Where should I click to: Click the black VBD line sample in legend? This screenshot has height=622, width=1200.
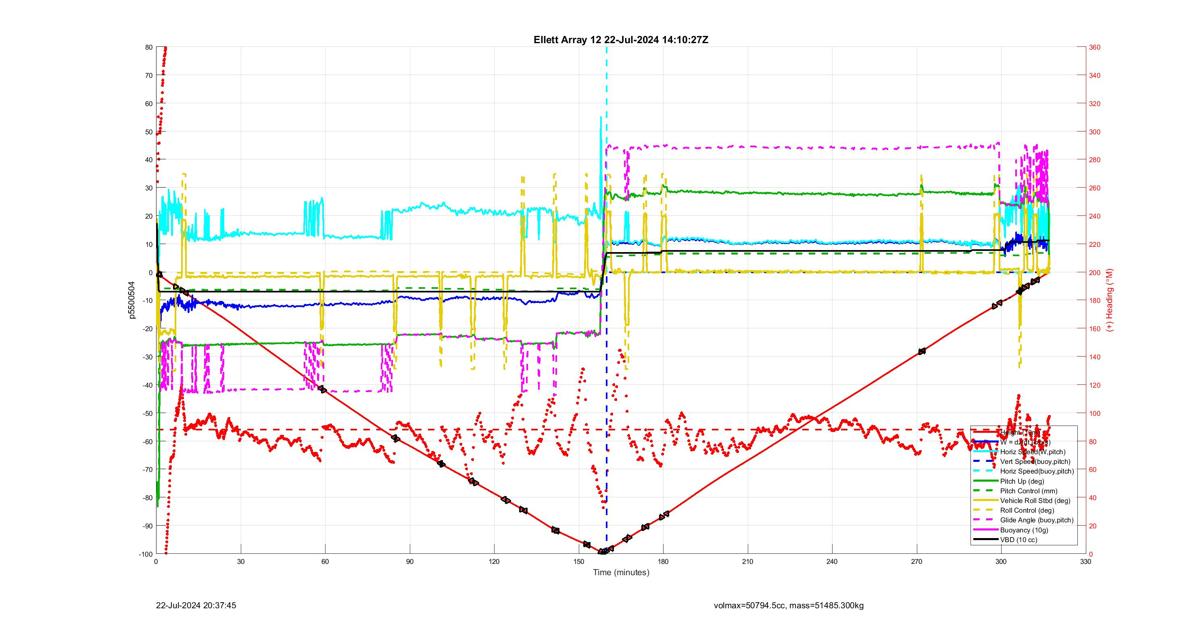click(x=986, y=540)
